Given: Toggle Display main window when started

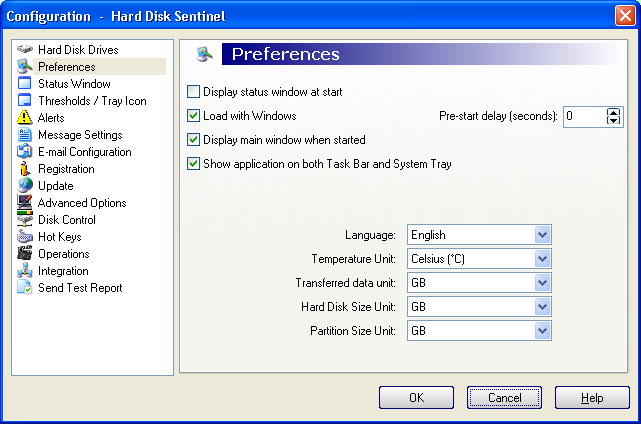Looking at the screenshot, I should [193, 140].
